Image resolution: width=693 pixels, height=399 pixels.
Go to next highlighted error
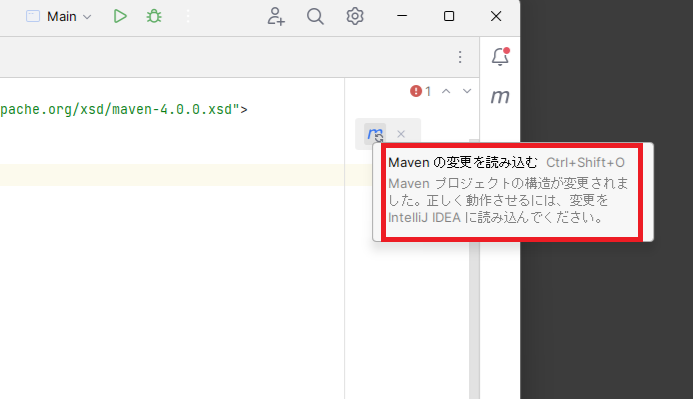coord(467,91)
